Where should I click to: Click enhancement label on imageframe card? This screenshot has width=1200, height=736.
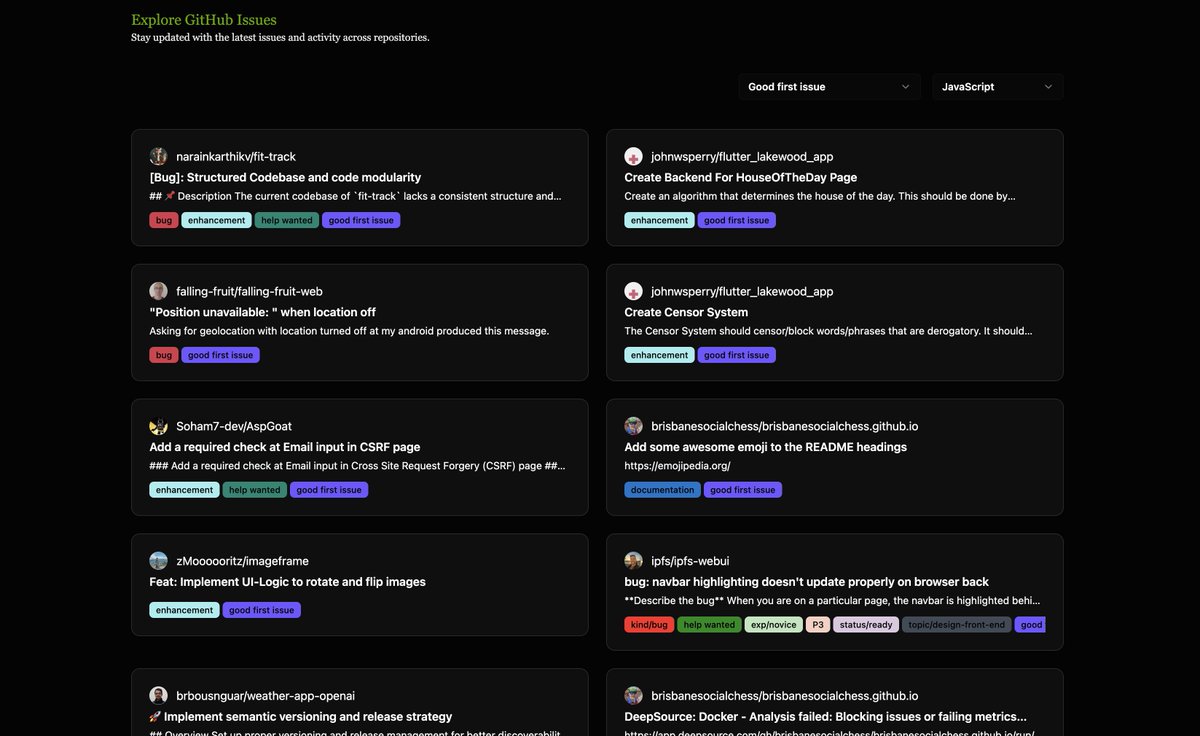tap(184, 610)
